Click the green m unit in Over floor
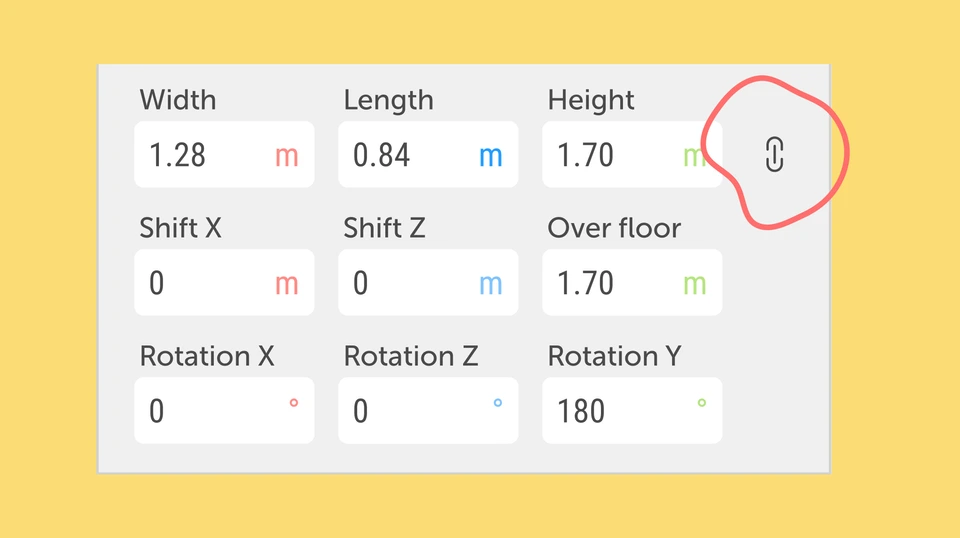960x538 pixels. [x=694, y=285]
